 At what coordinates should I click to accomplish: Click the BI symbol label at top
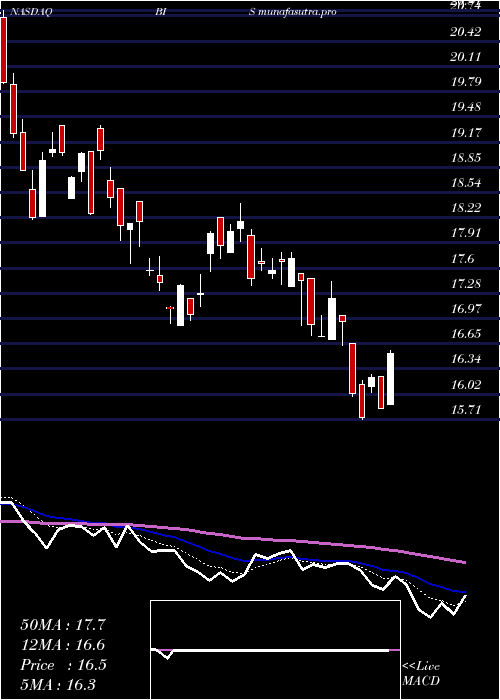click(161, 12)
